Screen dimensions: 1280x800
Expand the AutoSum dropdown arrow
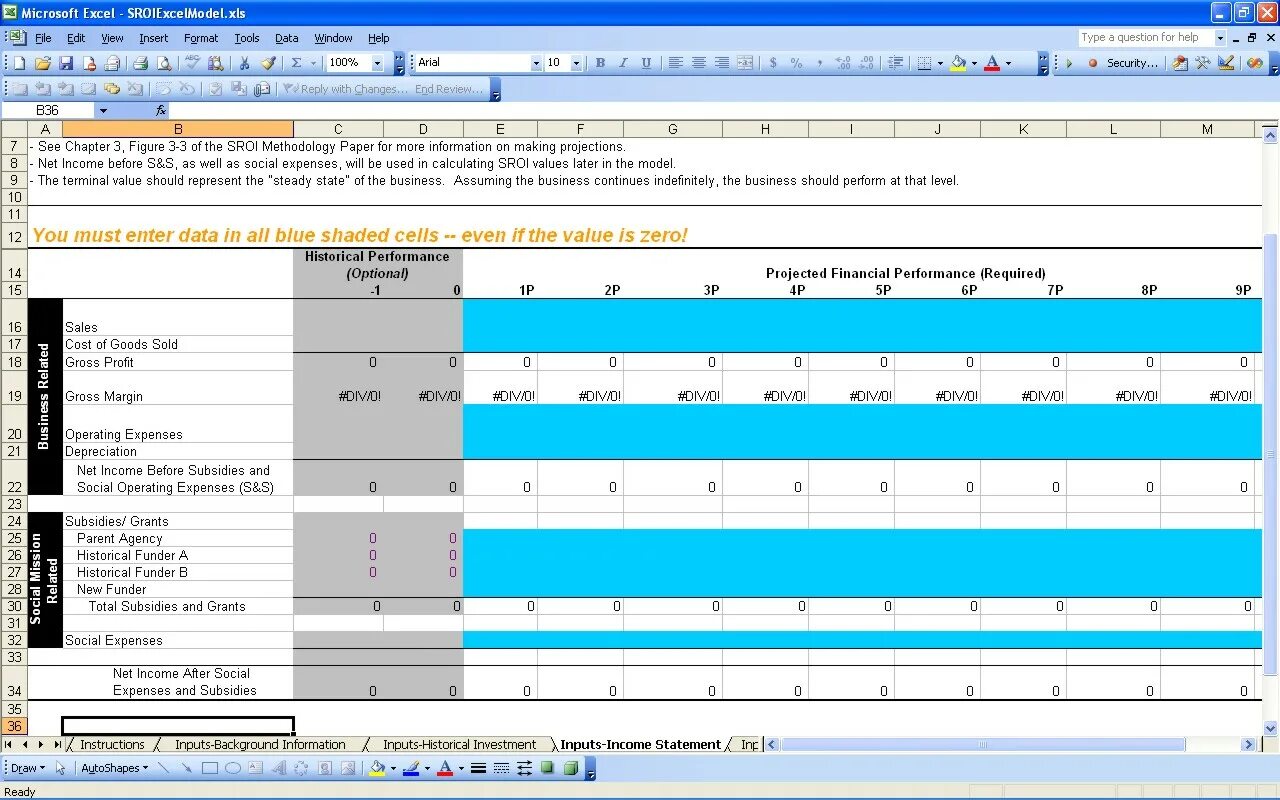[x=312, y=63]
